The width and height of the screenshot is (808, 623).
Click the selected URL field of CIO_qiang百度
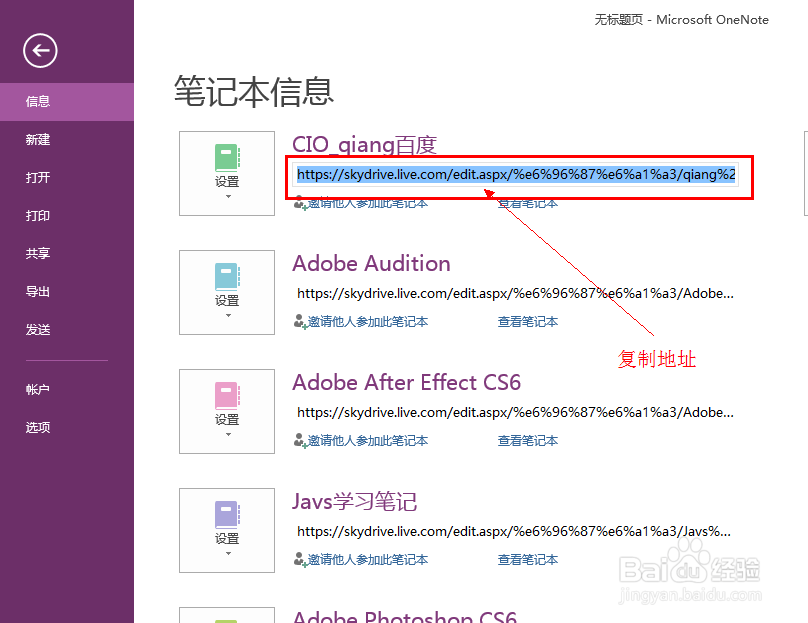pos(516,175)
